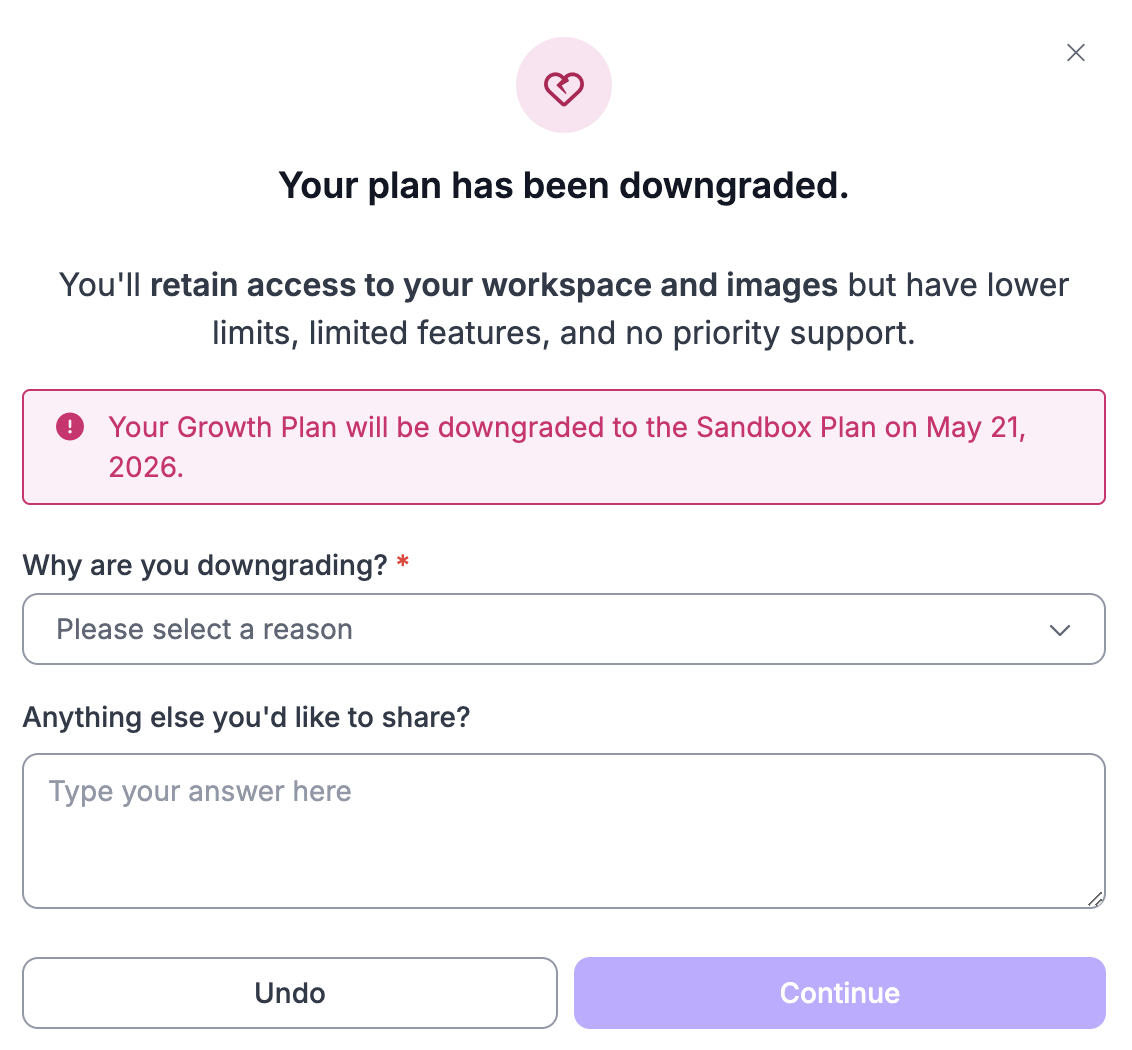The width and height of the screenshot is (1132, 1050).
Task: Close the downgrade dialog with the X
Action: (1076, 53)
